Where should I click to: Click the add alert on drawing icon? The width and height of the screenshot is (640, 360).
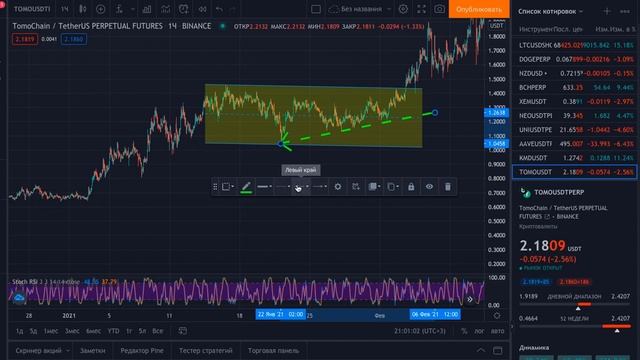point(356,187)
